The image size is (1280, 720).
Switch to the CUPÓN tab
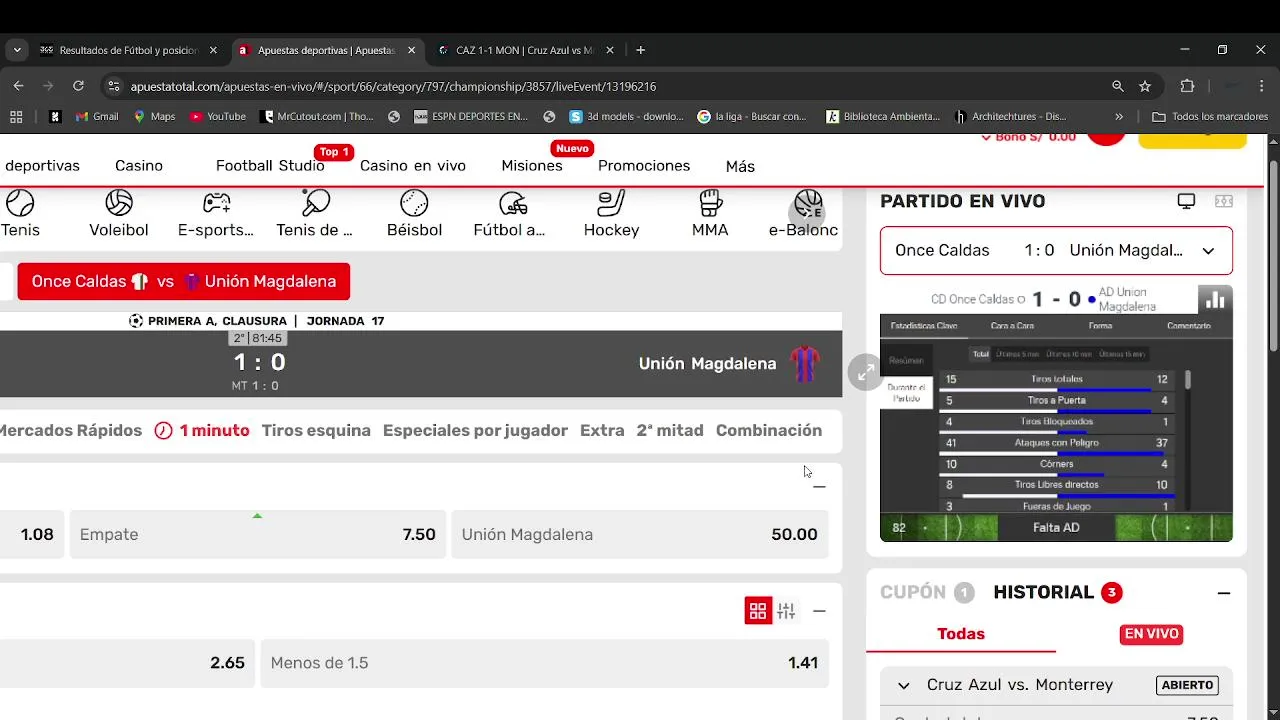[x=927, y=593]
